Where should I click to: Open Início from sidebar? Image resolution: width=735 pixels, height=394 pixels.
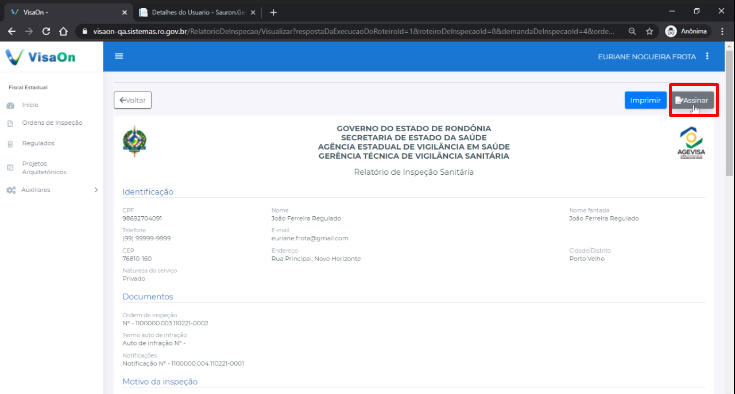tap(30, 105)
